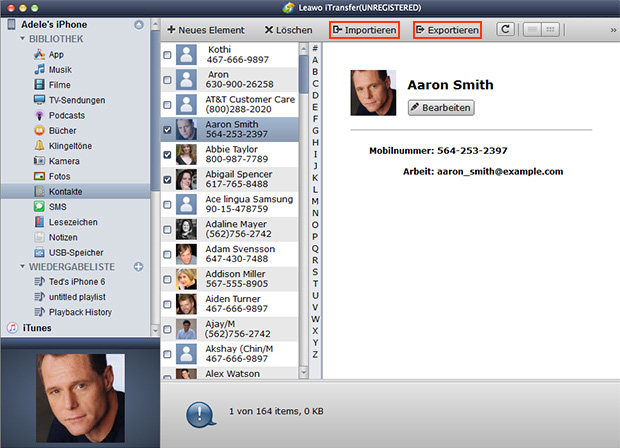The image size is (620, 448).
Task: Click the USB-Speicher drive icon
Action: (39, 252)
